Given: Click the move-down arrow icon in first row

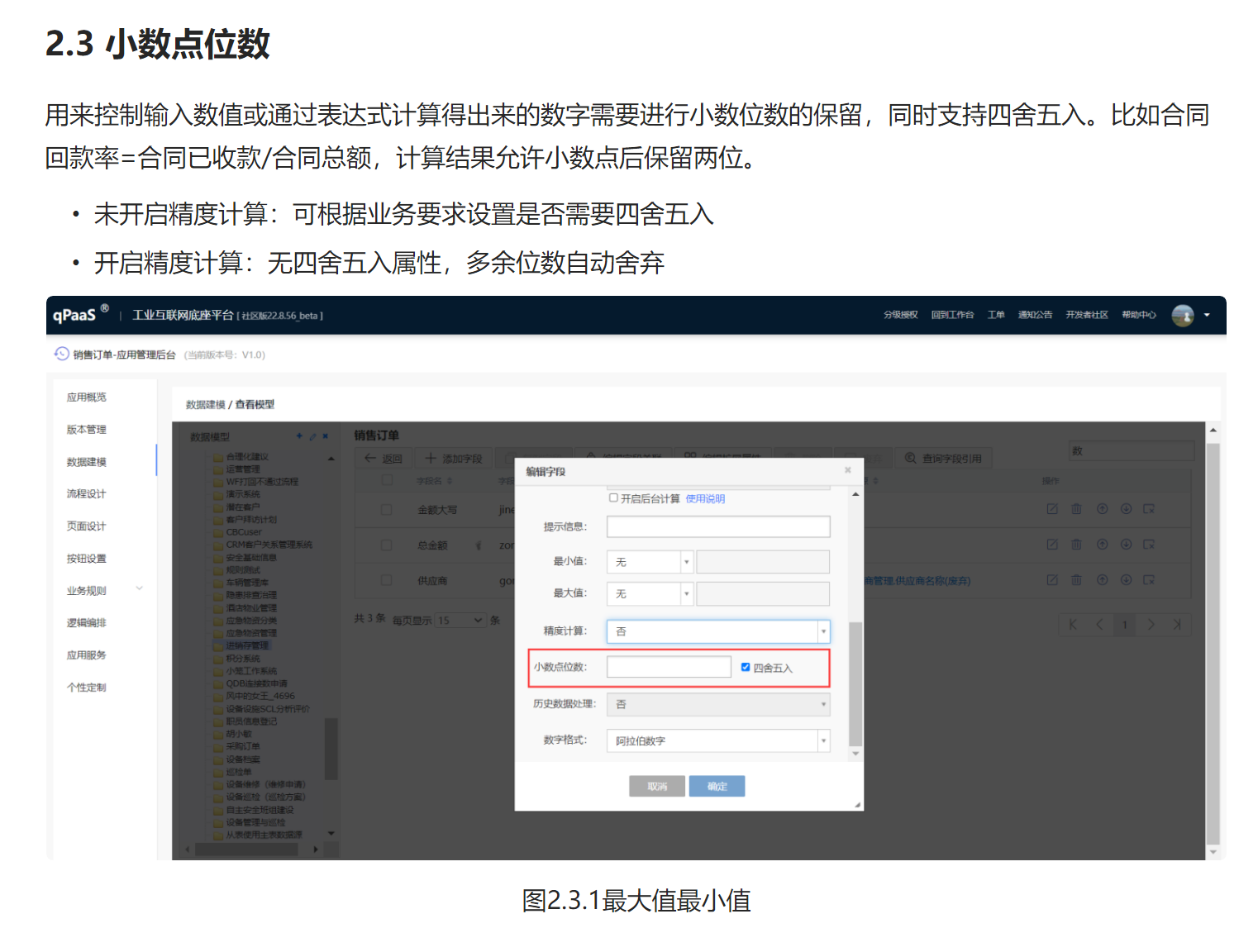Looking at the screenshot, I should [x=1126, y=509].
